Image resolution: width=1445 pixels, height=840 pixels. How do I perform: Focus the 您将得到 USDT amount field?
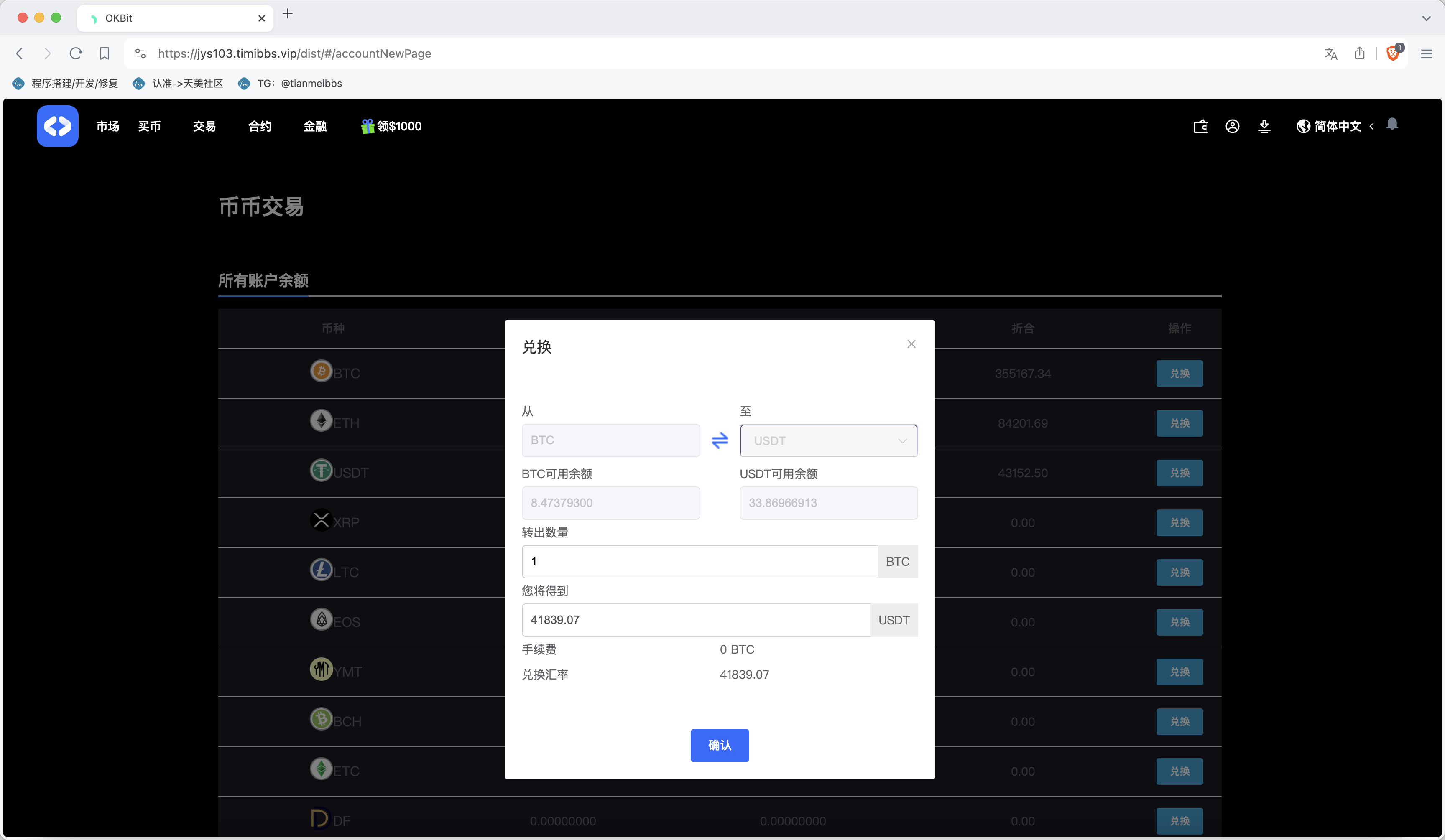tap(696, 620)
